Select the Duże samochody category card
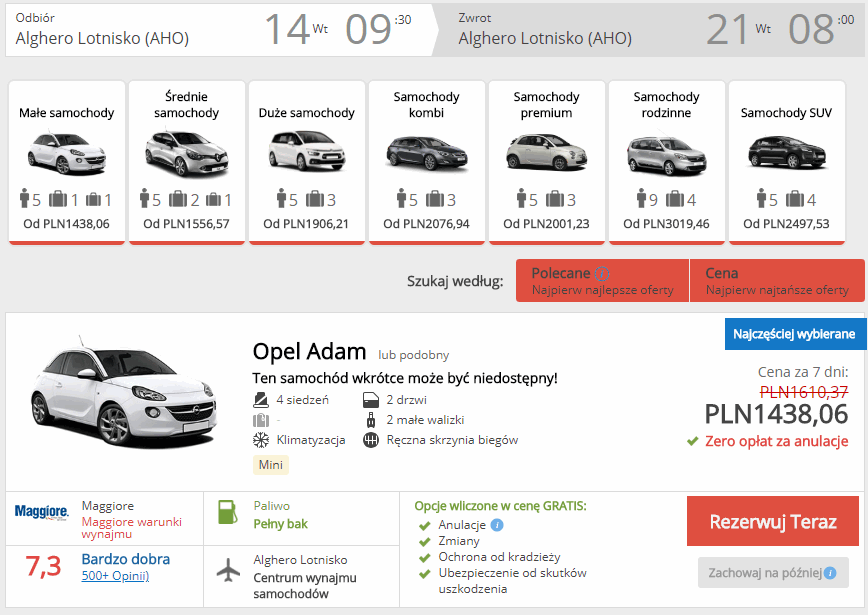 point(307,162)
